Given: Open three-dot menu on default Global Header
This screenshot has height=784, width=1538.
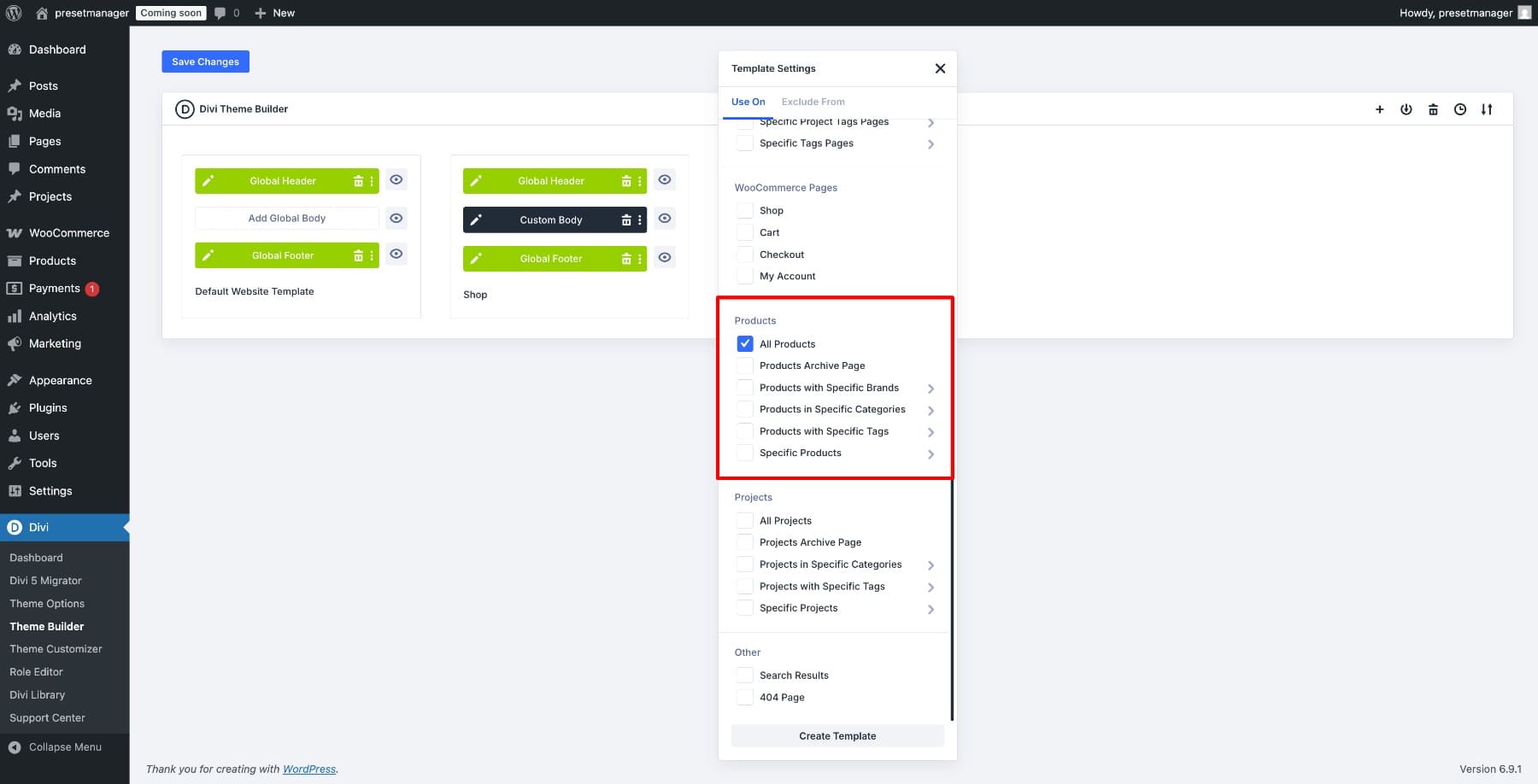Looking at the screenshot, I should tap(372, 181).
